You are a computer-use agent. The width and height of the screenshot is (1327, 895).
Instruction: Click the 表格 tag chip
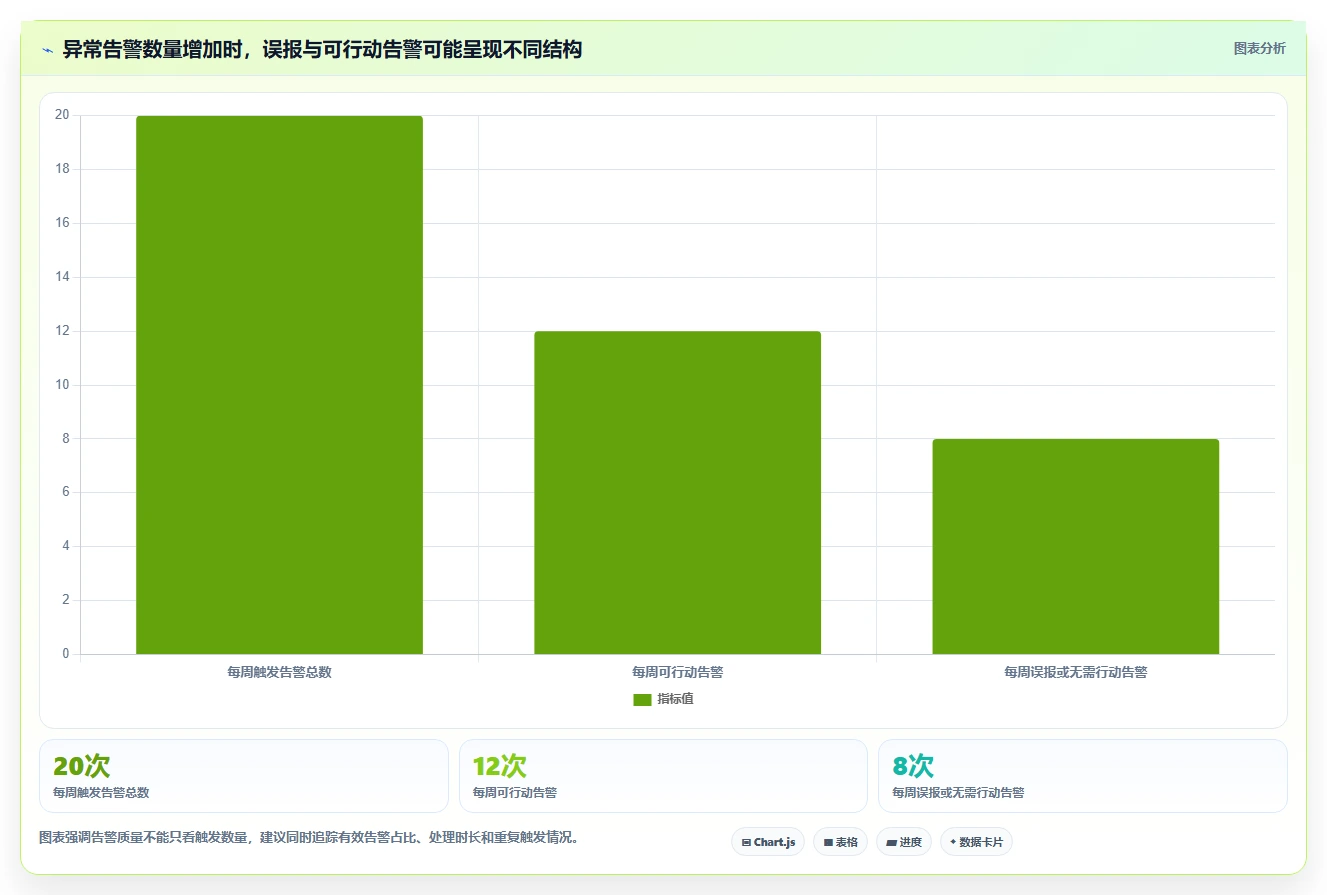point(840,842)
